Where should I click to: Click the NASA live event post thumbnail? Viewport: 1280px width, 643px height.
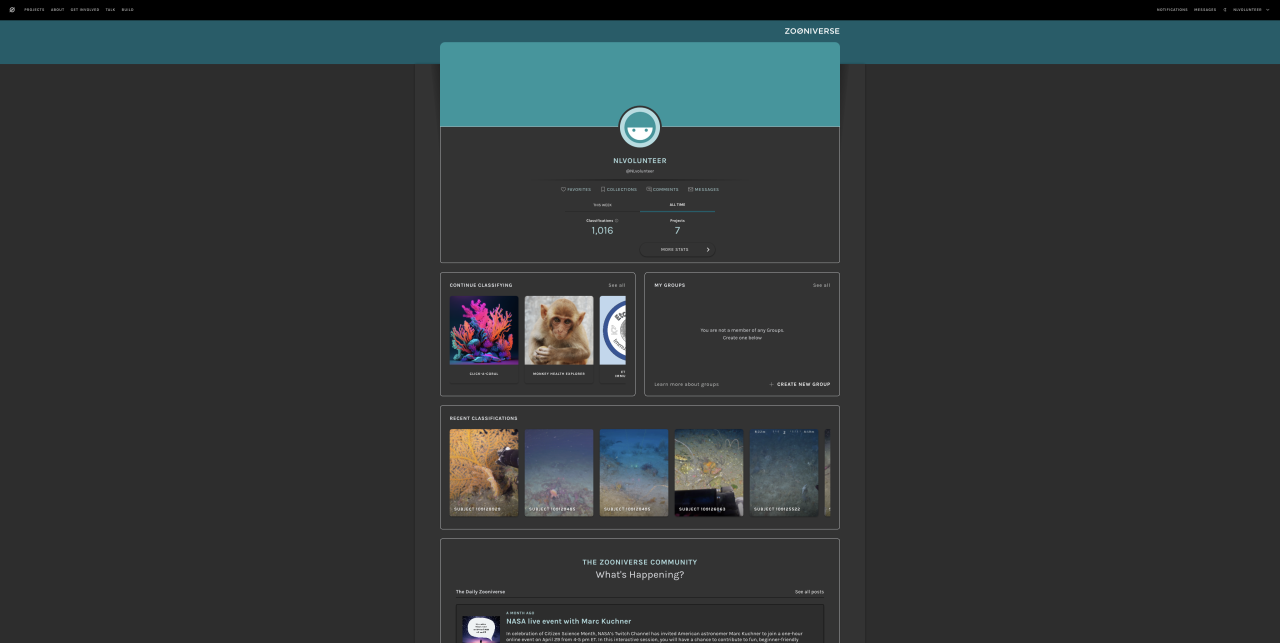click(481, 629)
